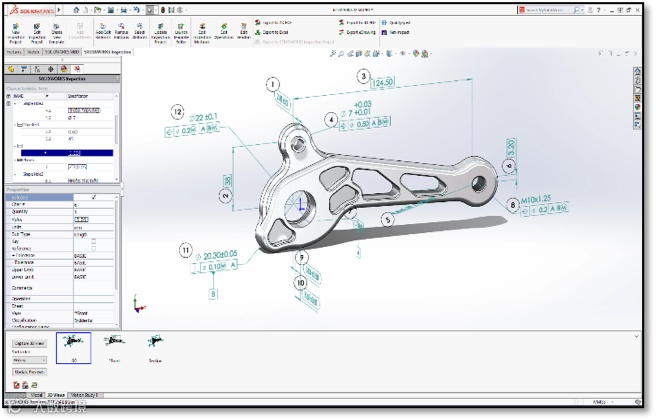656x420 pixels.
Task: Open the FeatureManager tab icon in left panel
Action: pyautogui.click(x=11, y=69)
